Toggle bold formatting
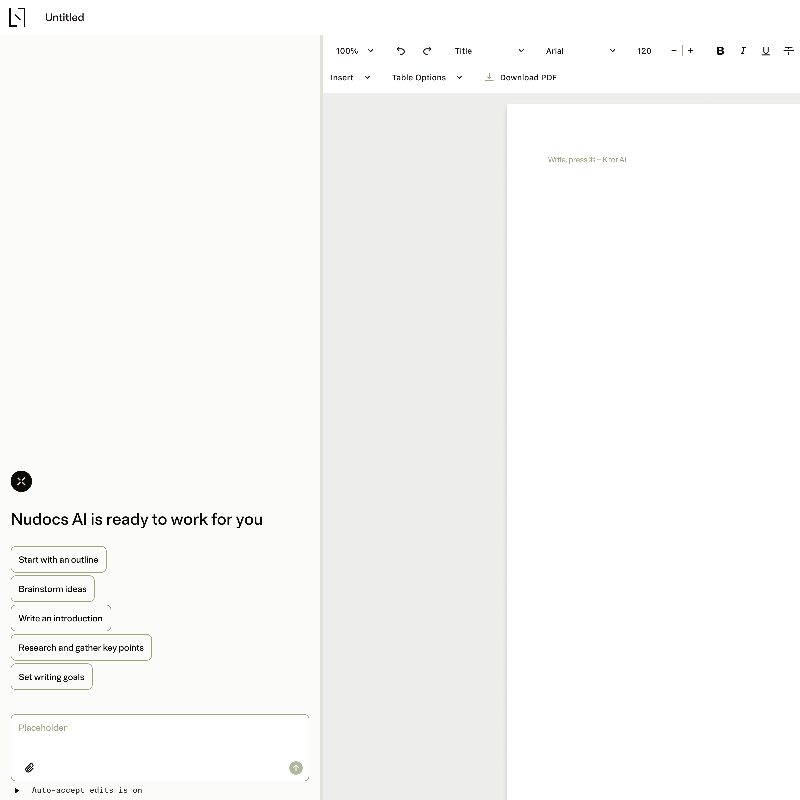The height and width of the screenshot is (800, 800). (x=720, y=51)
